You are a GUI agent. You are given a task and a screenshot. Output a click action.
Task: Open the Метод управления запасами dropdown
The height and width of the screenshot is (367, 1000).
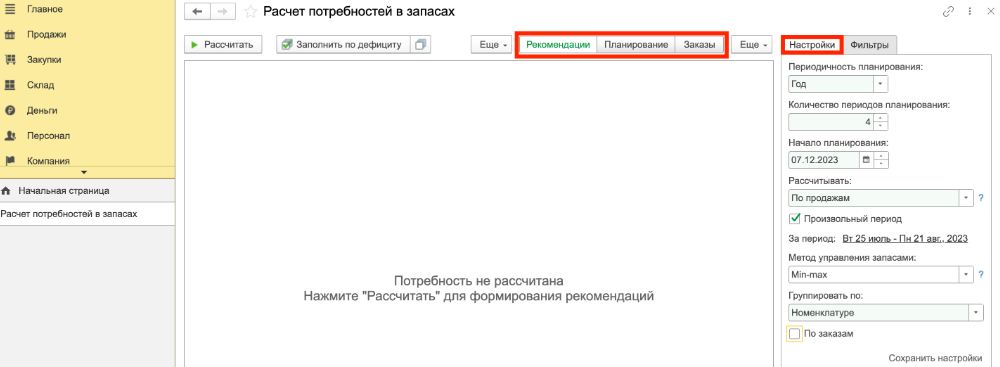(966, 275)
